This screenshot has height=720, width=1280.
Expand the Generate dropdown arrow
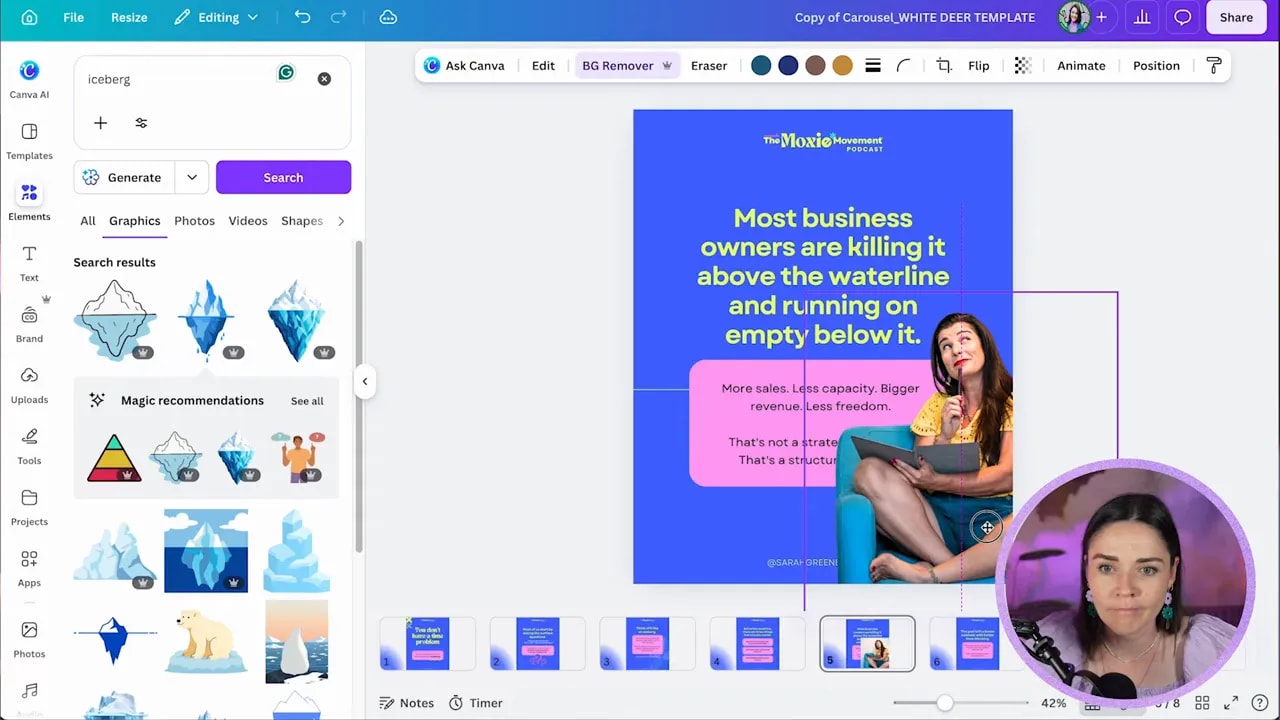click(x=192, y=177)
